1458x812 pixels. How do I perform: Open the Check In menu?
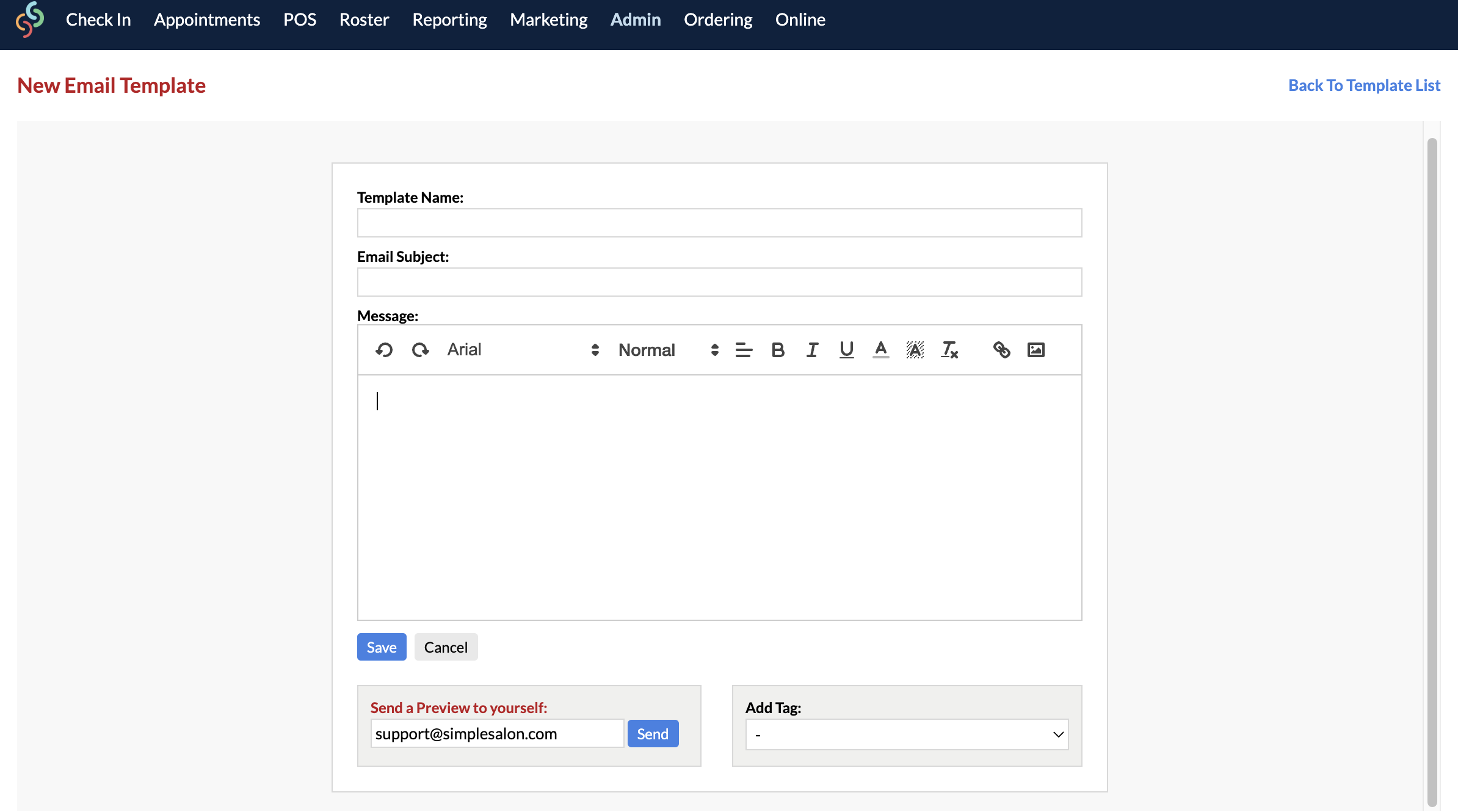(98, 20)
